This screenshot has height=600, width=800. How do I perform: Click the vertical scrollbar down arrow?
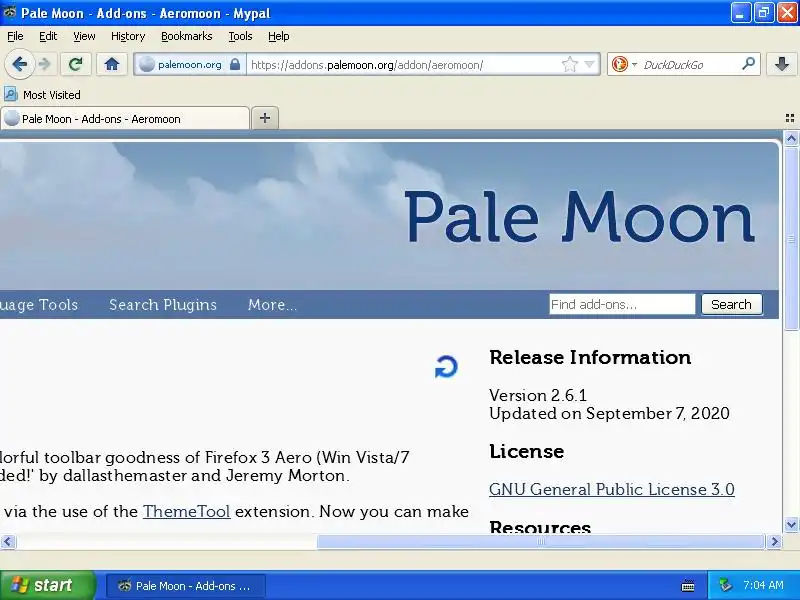pyautogui.click(x=791, y=524)
